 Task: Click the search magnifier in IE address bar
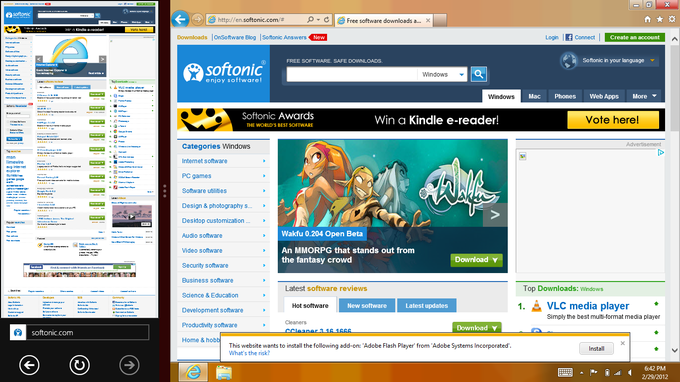coord(311,20)
